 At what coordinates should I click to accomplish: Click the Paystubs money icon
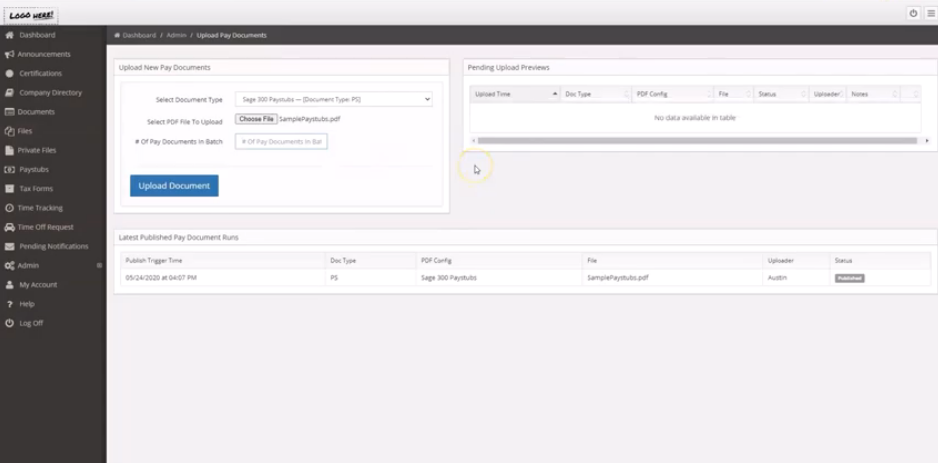(9, 169)
